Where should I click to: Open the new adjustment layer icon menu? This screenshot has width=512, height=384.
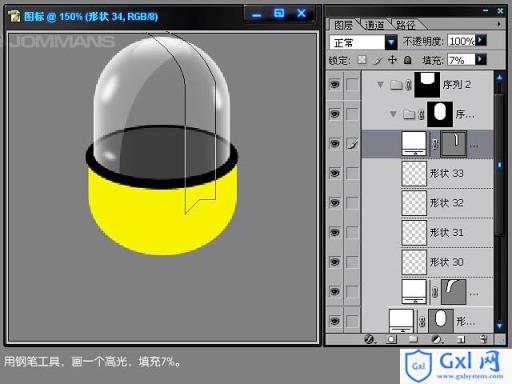437,339
